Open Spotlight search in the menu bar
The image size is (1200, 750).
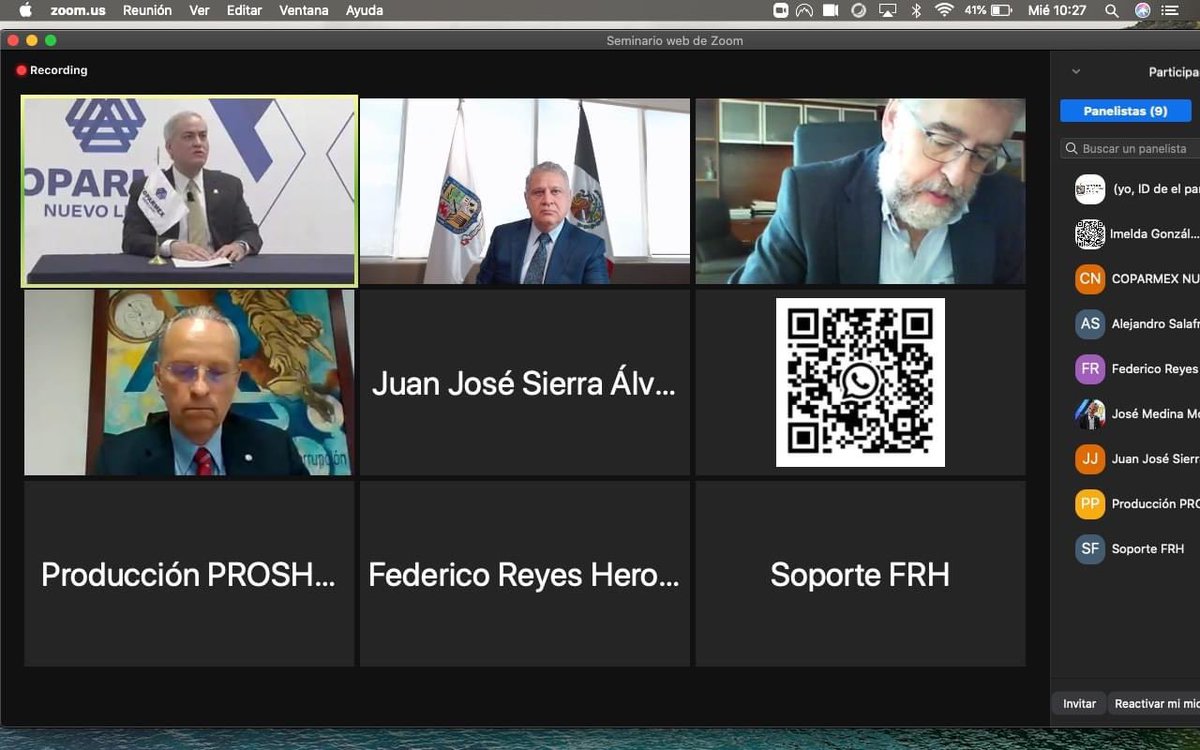pos(1111,10)
